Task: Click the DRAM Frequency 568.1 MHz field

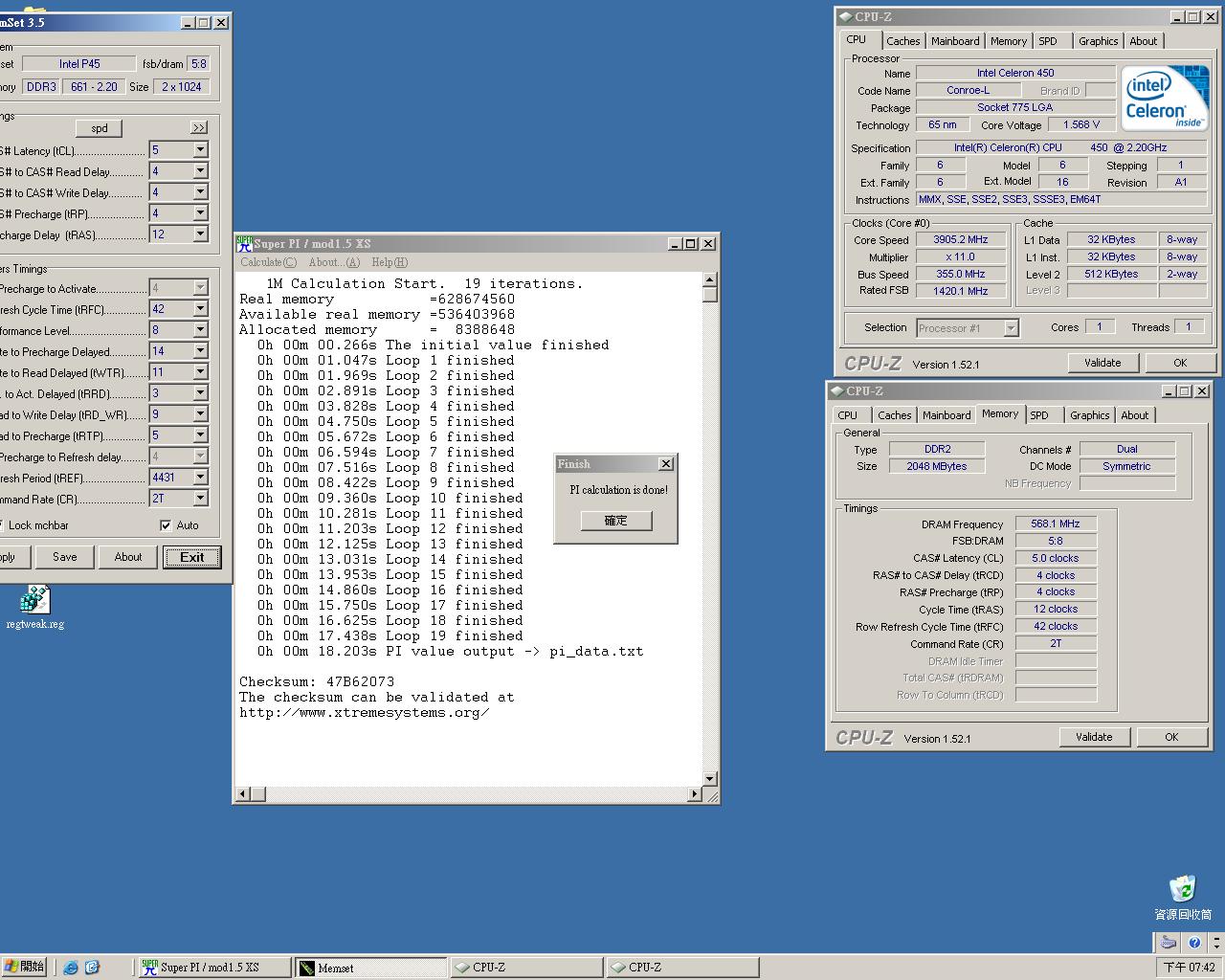Action: coord(1056,524)
